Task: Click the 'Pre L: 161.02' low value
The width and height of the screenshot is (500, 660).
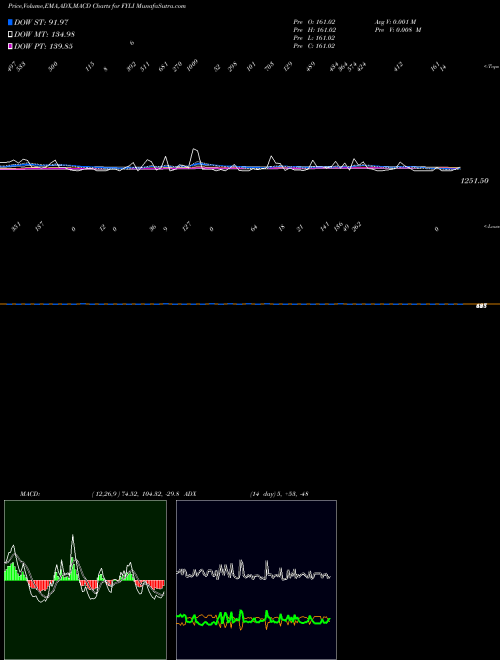Action: [314, 38]
